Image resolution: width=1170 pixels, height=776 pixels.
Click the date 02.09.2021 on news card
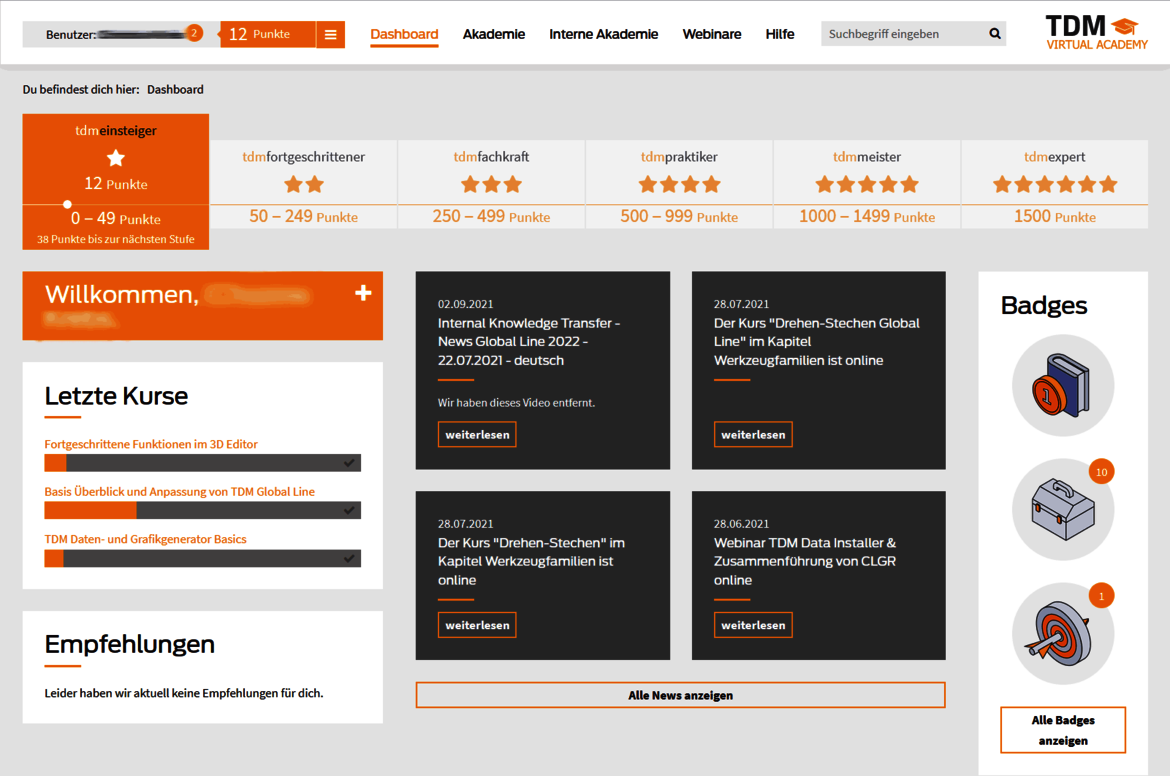[x=465, y=304]
